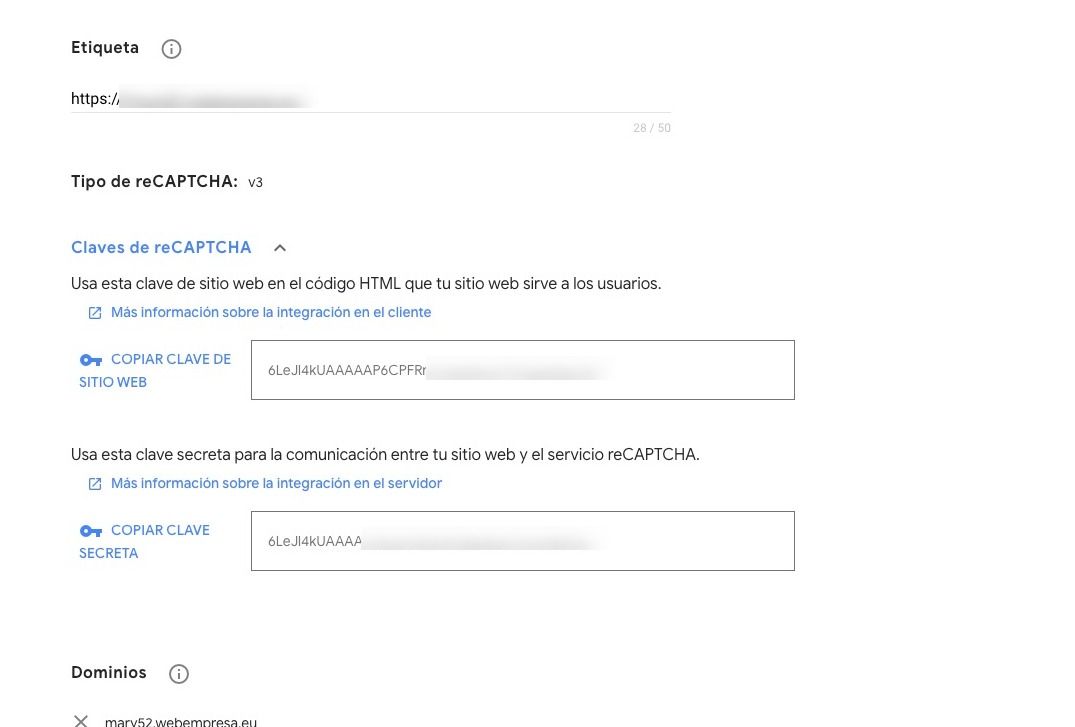Click the site key text field
The image size is (1075, 727).
[522, 370]
